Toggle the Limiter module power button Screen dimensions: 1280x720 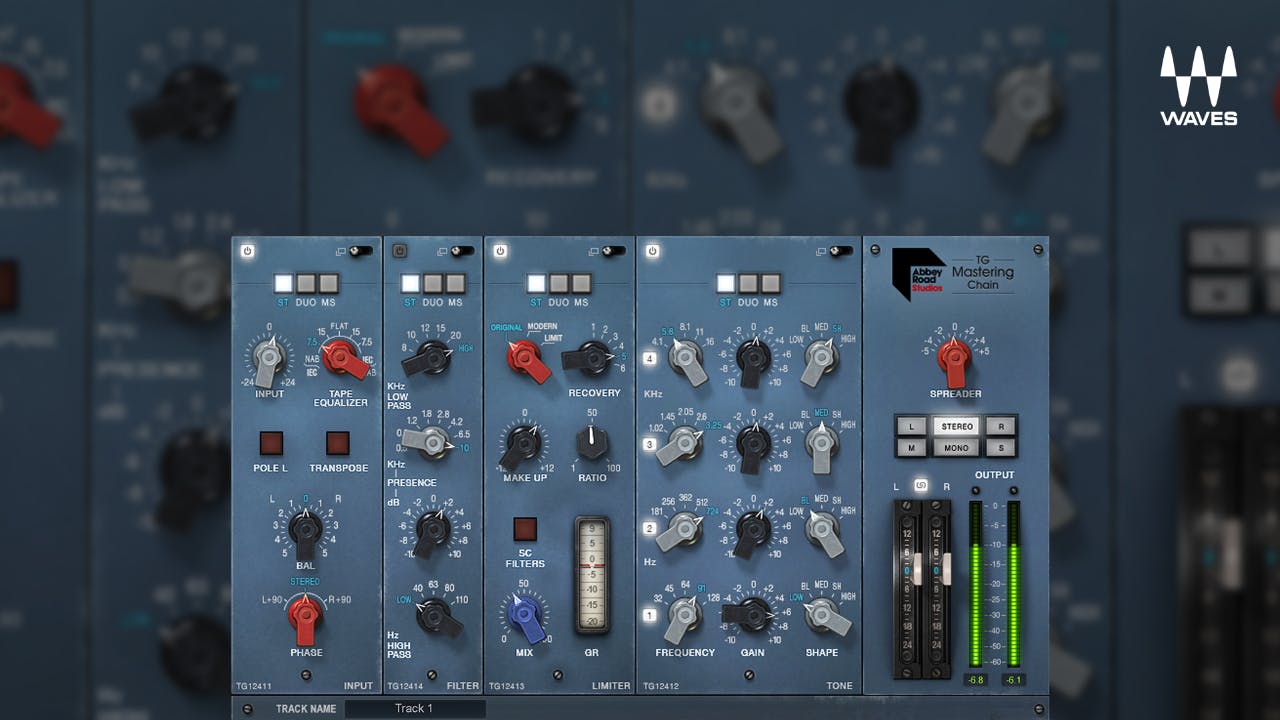coord(500,251)
